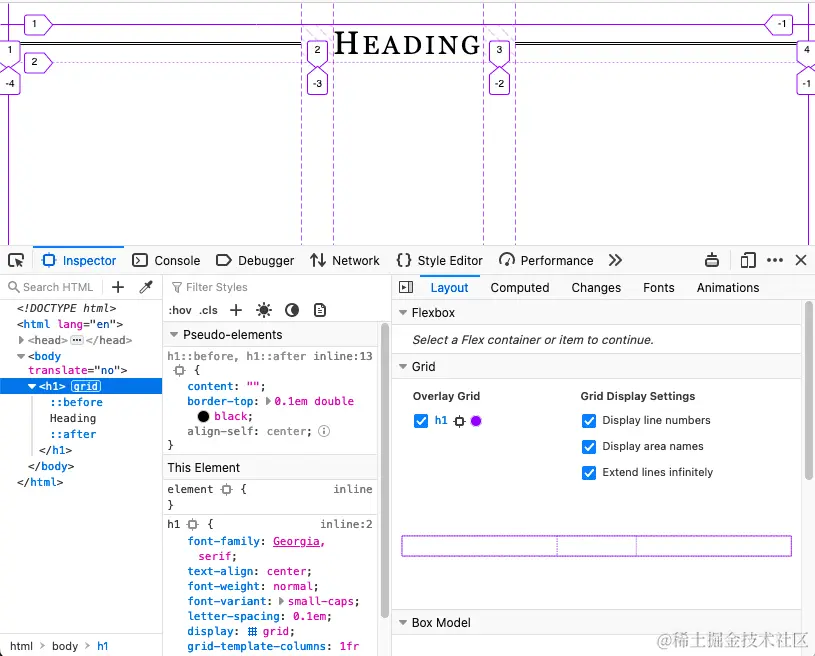The height and width of the screenshot is (656, 815).
Task: Expand font-variant shorthand triangle
Action: [281, 601]
